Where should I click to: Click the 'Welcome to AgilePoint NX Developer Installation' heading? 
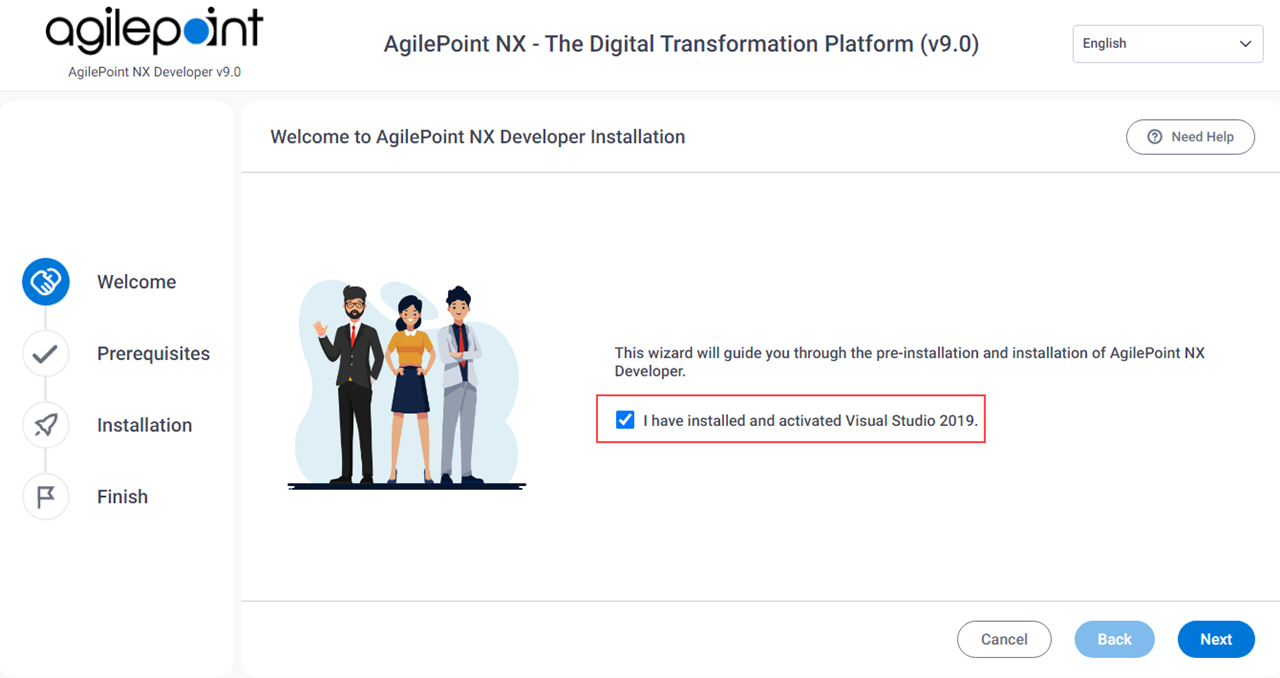tap(478, 137)
